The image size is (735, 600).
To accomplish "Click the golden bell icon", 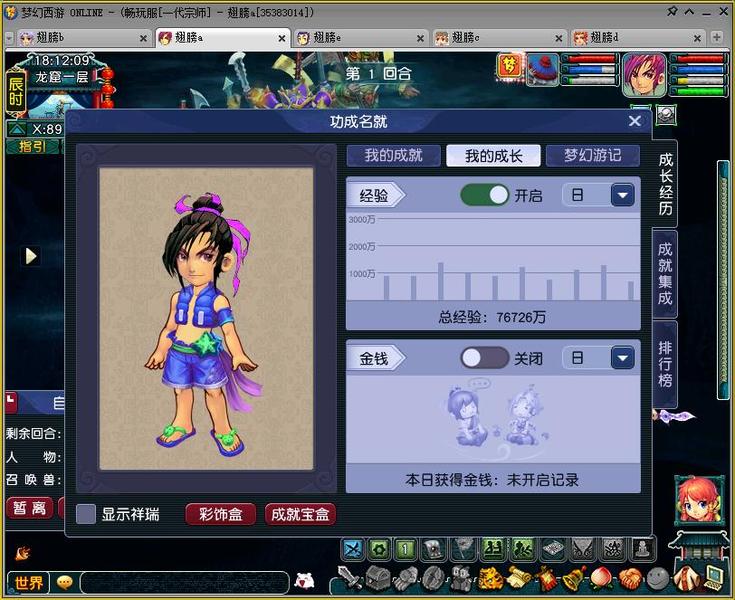I will tap(574, 579).
